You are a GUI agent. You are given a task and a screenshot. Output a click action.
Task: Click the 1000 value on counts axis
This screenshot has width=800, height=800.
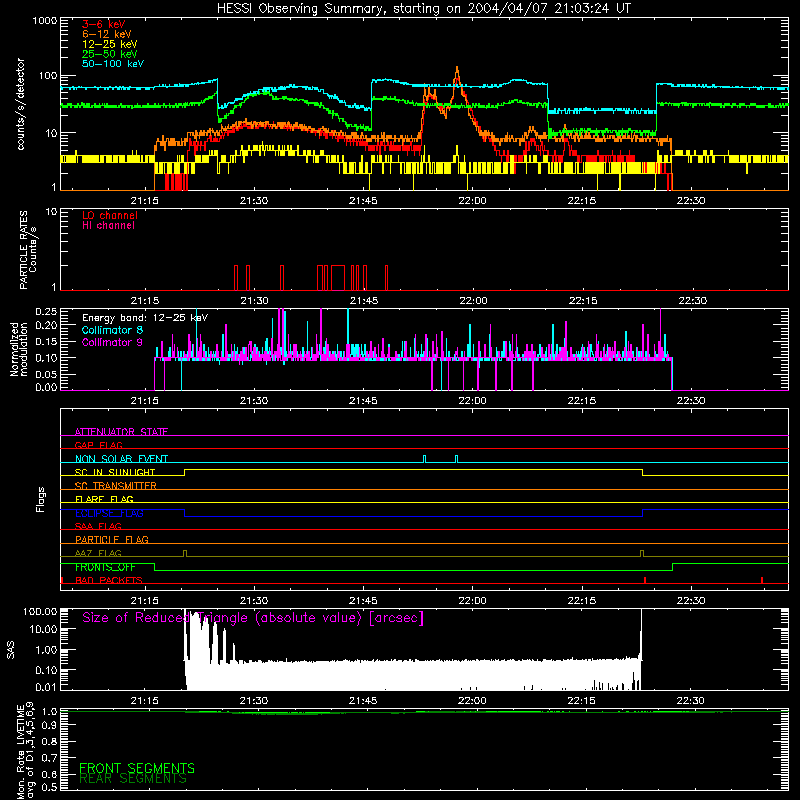pos(45,21)
